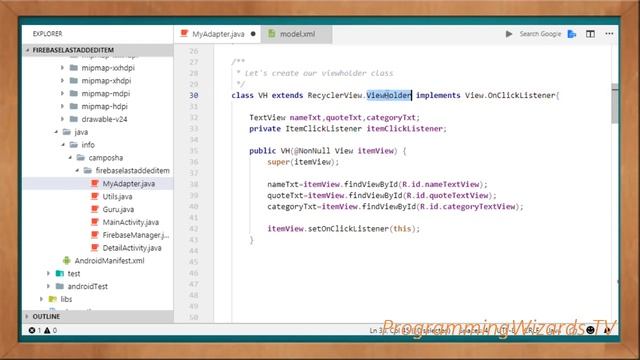Collapse the firebaselastaddeditem folder arrow
640x360 pixels.
[x=77, y=171]
